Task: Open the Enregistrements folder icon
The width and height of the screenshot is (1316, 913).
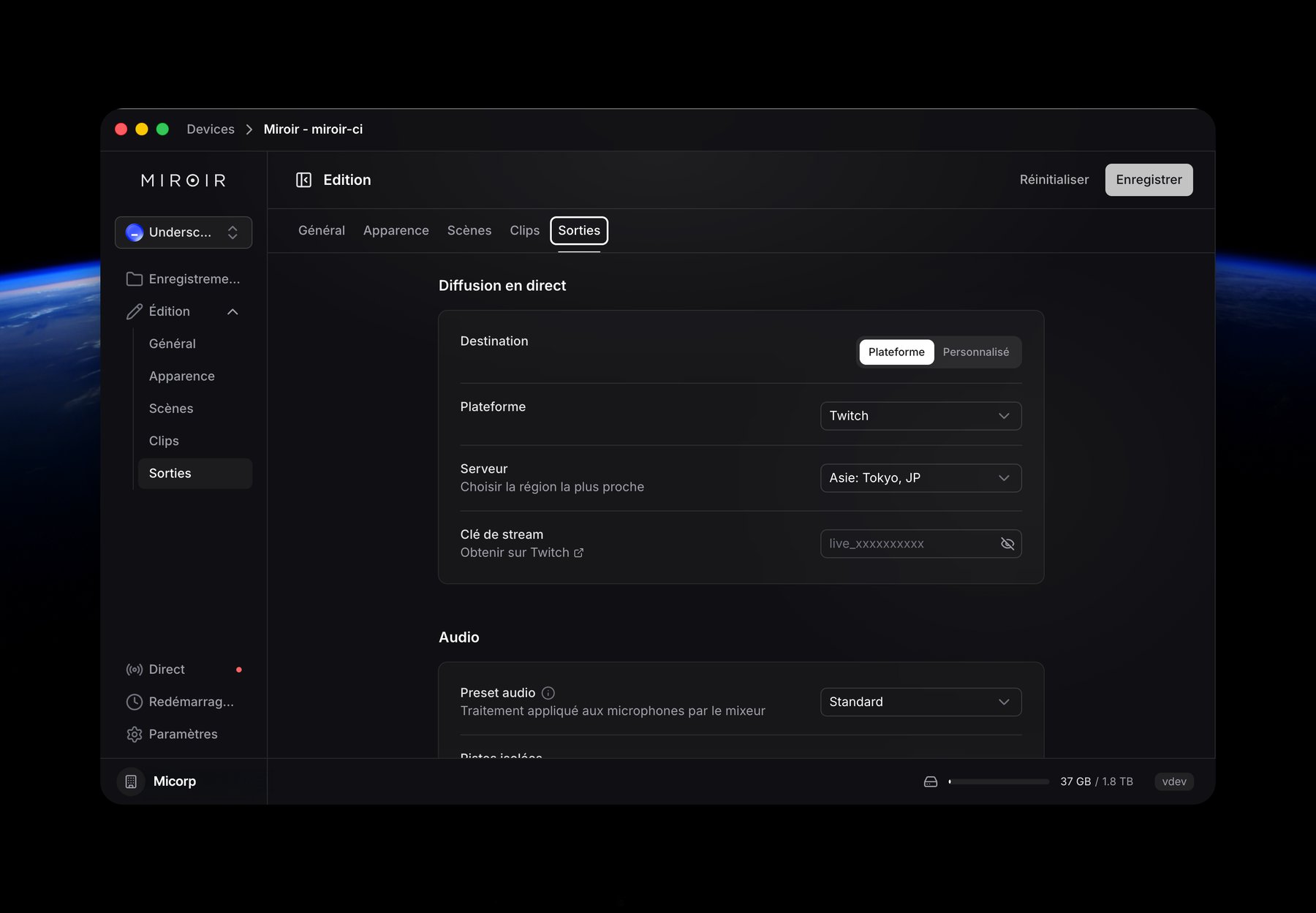Action: point(134,279)
